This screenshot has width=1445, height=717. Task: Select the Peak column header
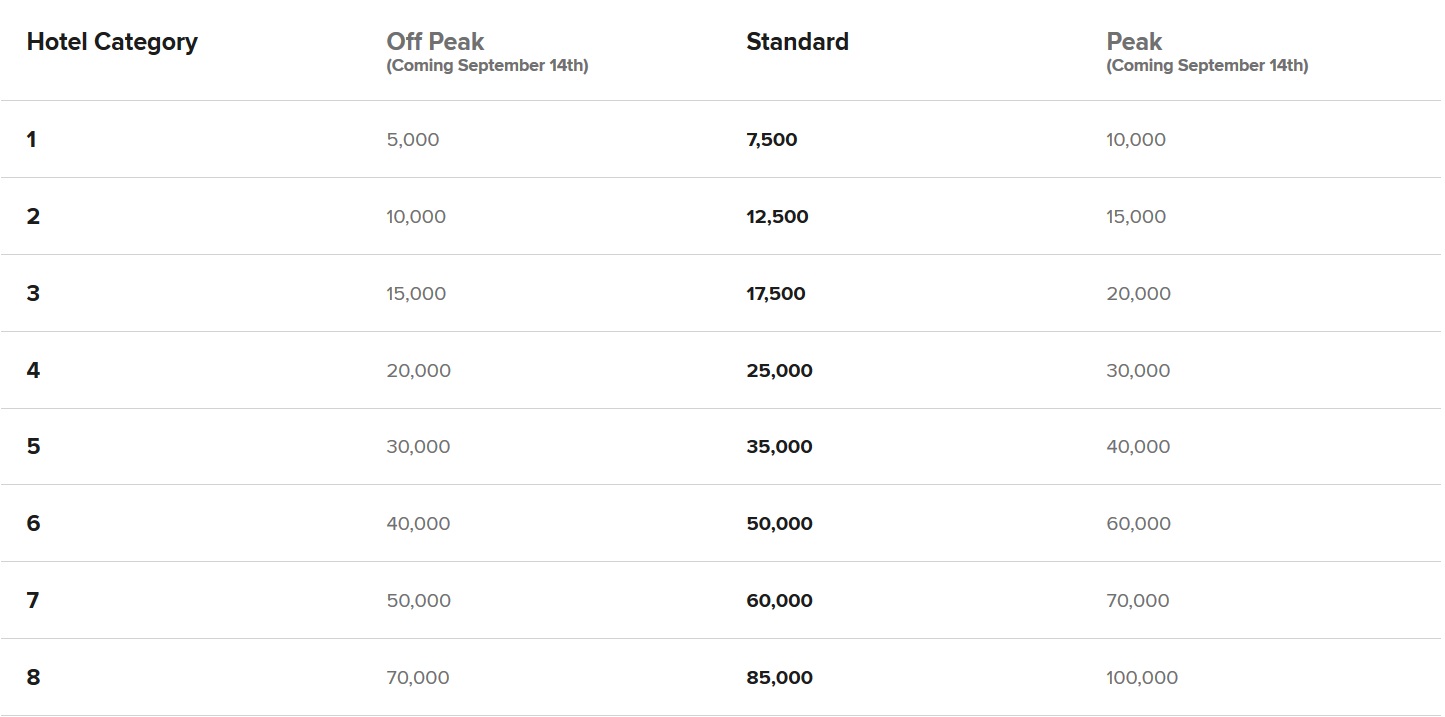tap(1134, 42)
